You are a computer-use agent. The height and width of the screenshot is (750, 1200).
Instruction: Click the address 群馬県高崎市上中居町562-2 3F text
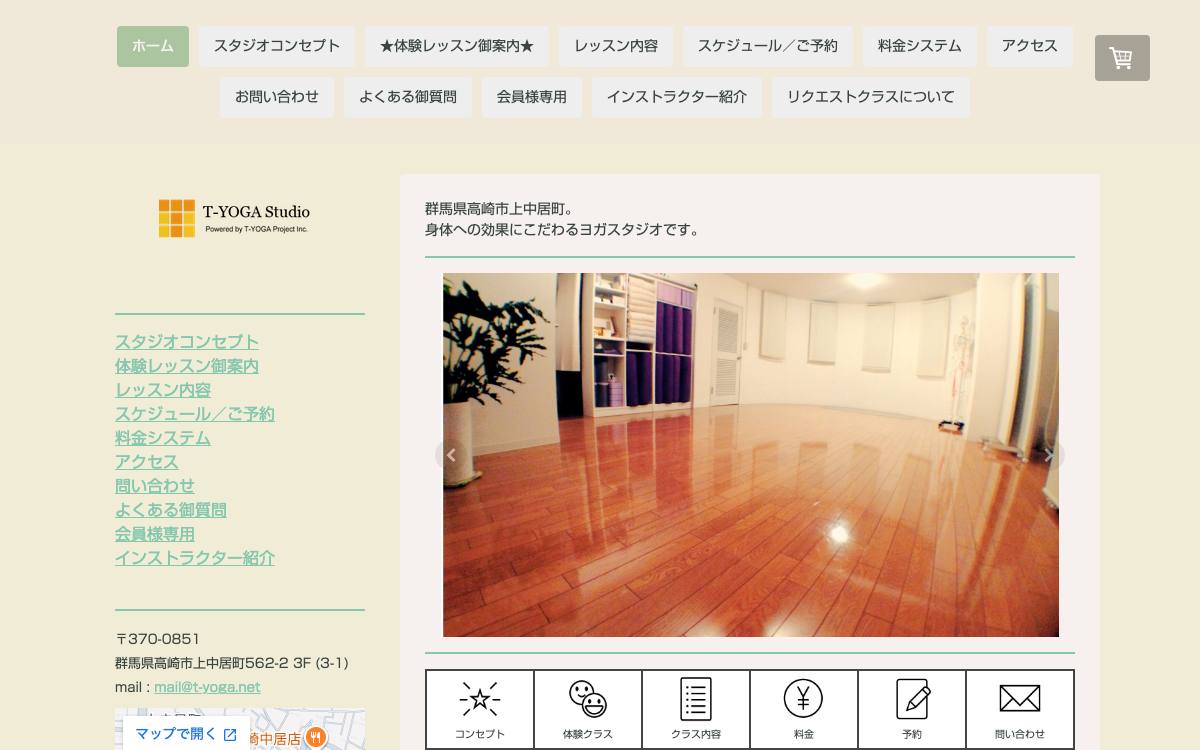click(232, 663)
